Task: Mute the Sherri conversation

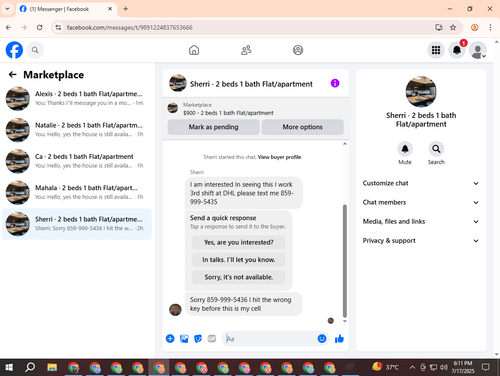Action: [405, 149]
